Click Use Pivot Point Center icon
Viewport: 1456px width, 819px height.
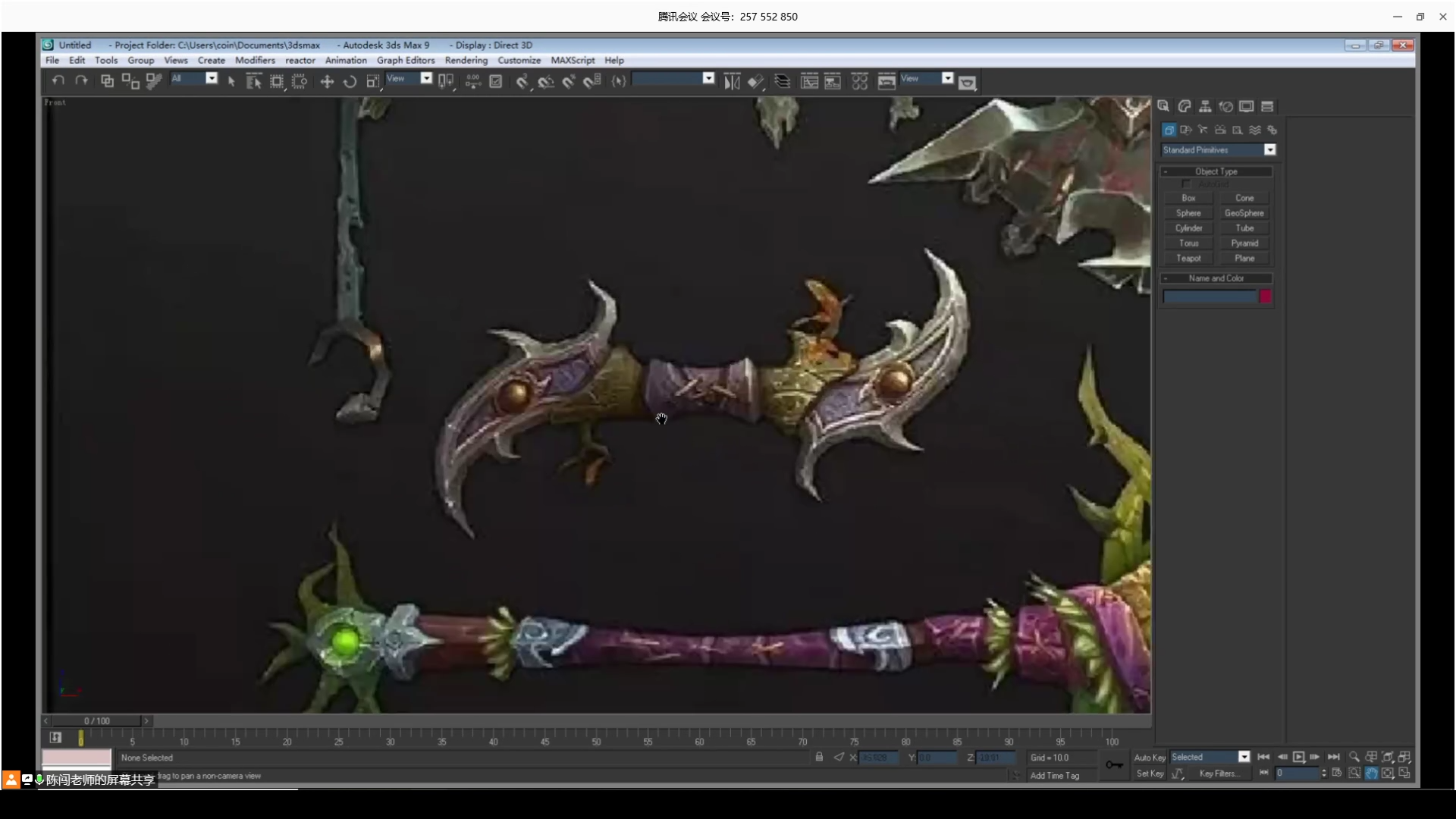[446, 81]
